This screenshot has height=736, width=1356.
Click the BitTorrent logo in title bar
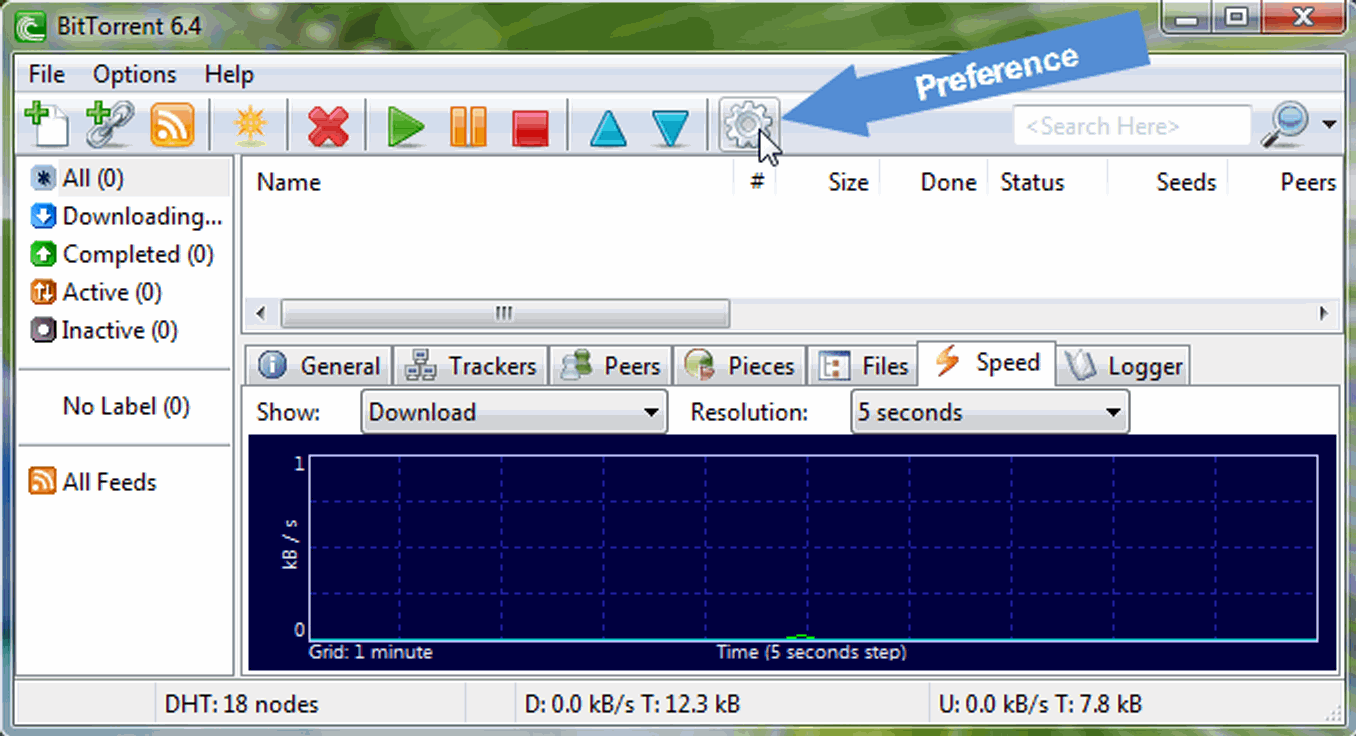tap(31, 27)
